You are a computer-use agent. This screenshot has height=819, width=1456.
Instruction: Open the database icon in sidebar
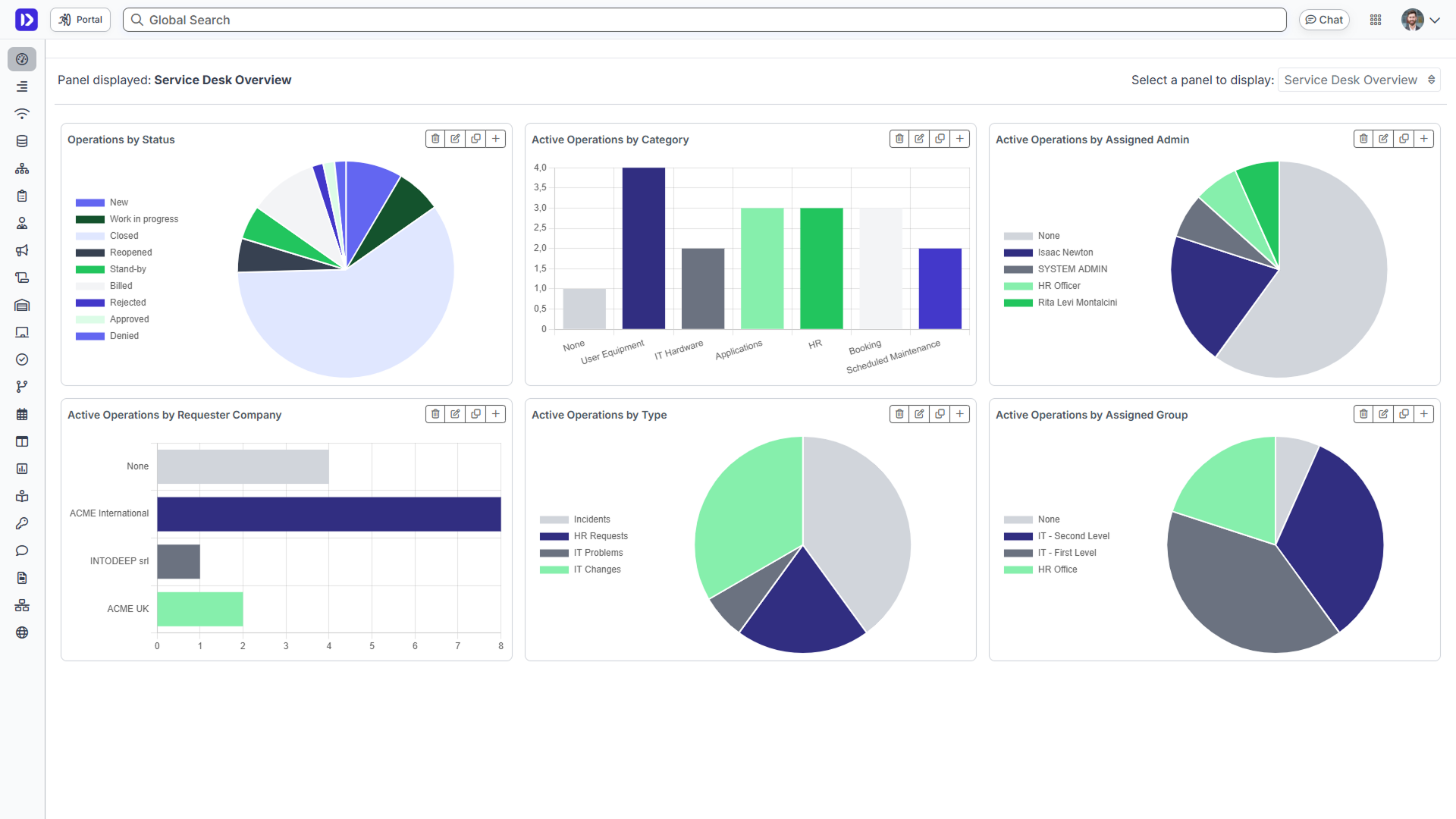(x=22, y=141)
